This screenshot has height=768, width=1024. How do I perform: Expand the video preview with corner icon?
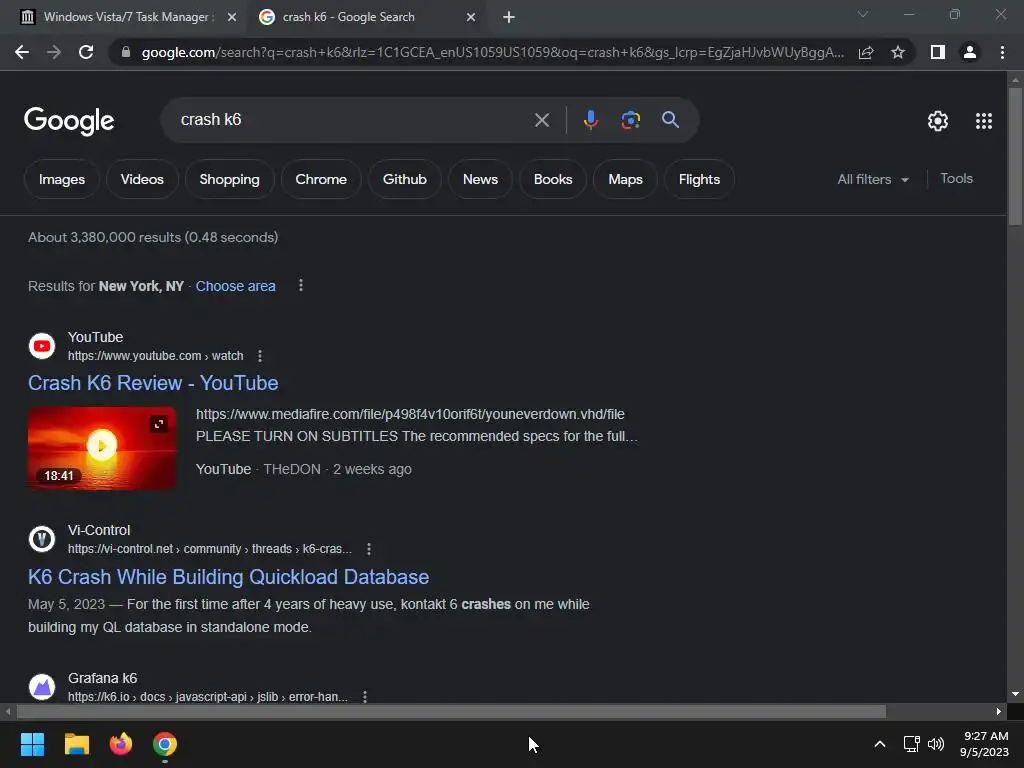click(159, 424)
